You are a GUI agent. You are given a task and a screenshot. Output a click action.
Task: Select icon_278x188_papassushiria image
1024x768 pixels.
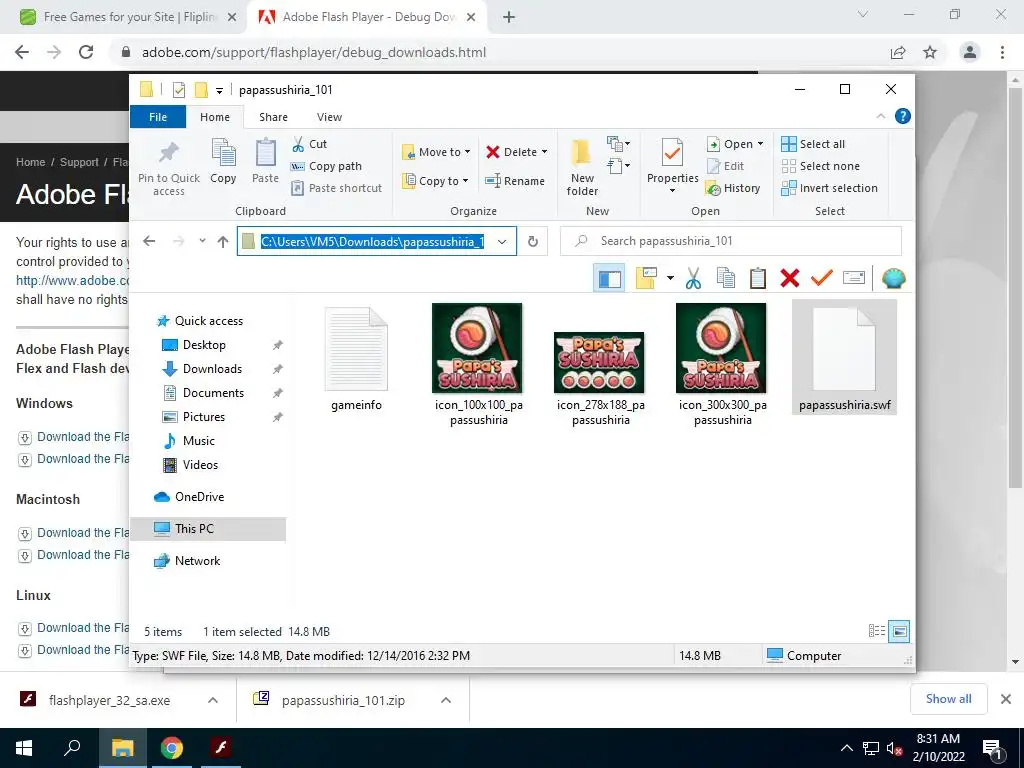600,379
